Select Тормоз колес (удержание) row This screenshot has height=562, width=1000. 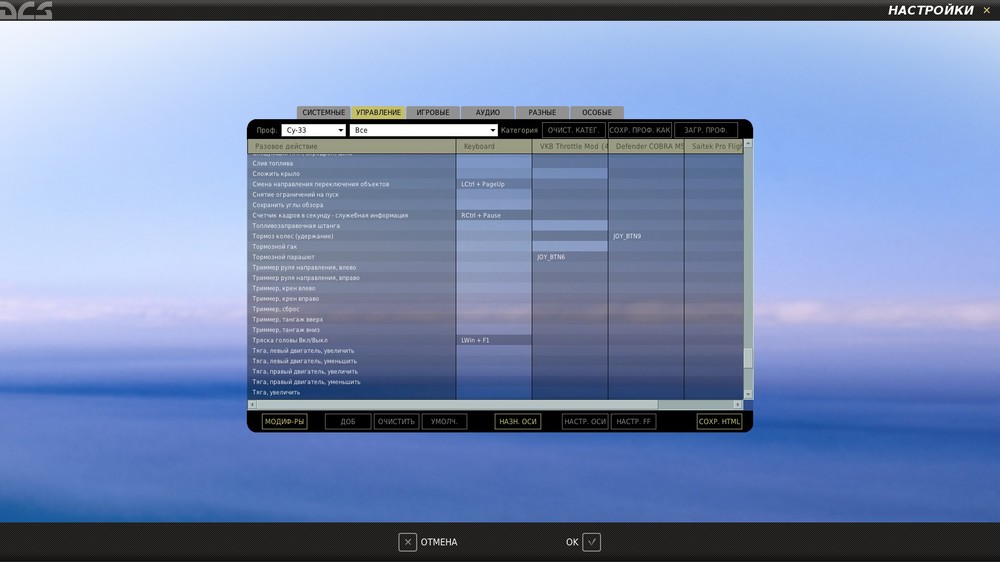(352, 236)
